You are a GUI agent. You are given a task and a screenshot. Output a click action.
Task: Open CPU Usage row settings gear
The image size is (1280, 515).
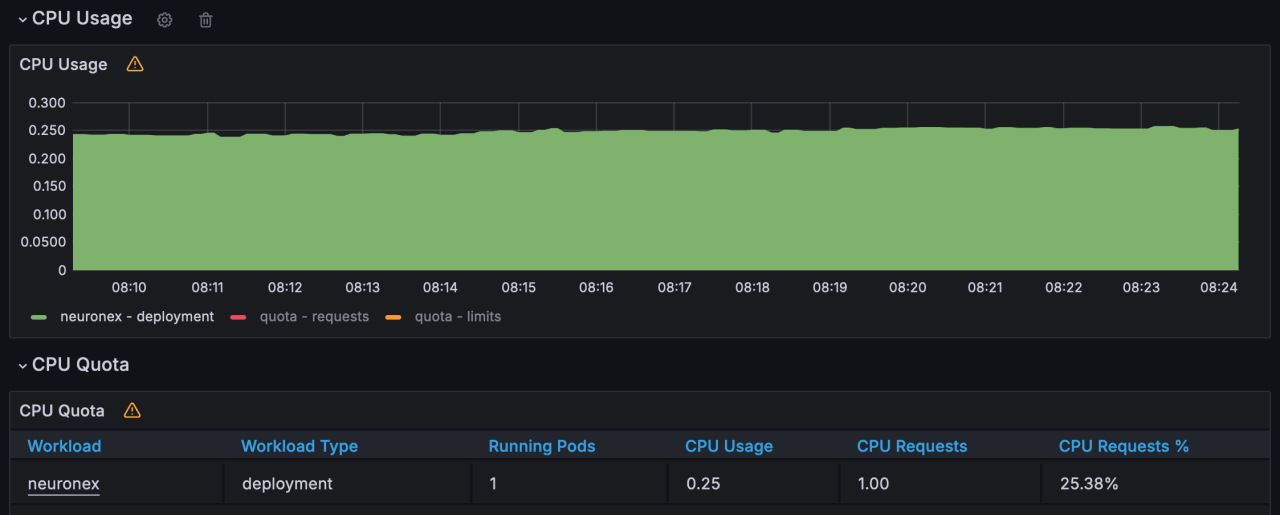165,20
